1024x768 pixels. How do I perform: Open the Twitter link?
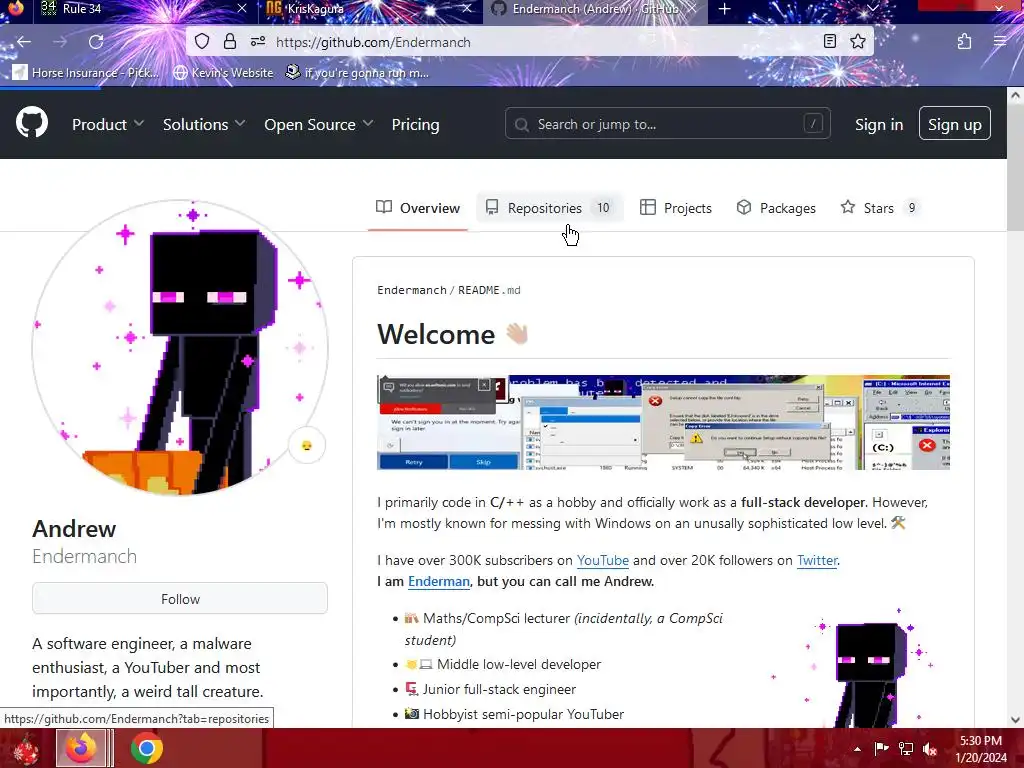[x=817, y=560]
